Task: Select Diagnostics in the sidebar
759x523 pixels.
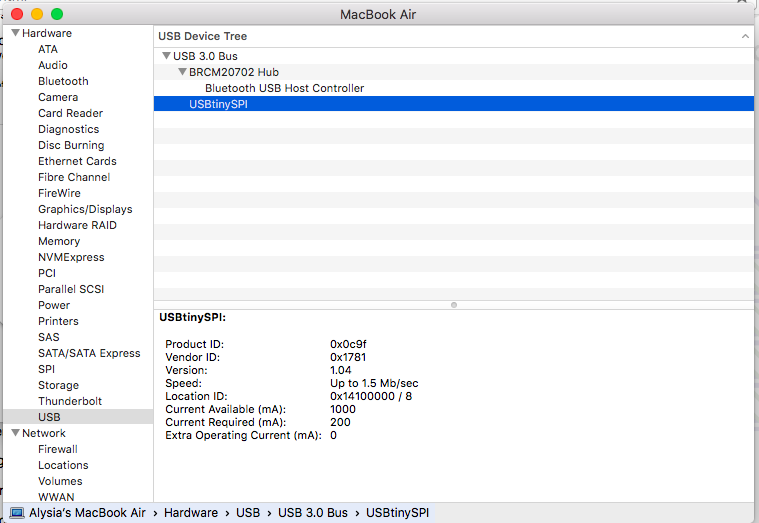Action: (x=69, y=129)
